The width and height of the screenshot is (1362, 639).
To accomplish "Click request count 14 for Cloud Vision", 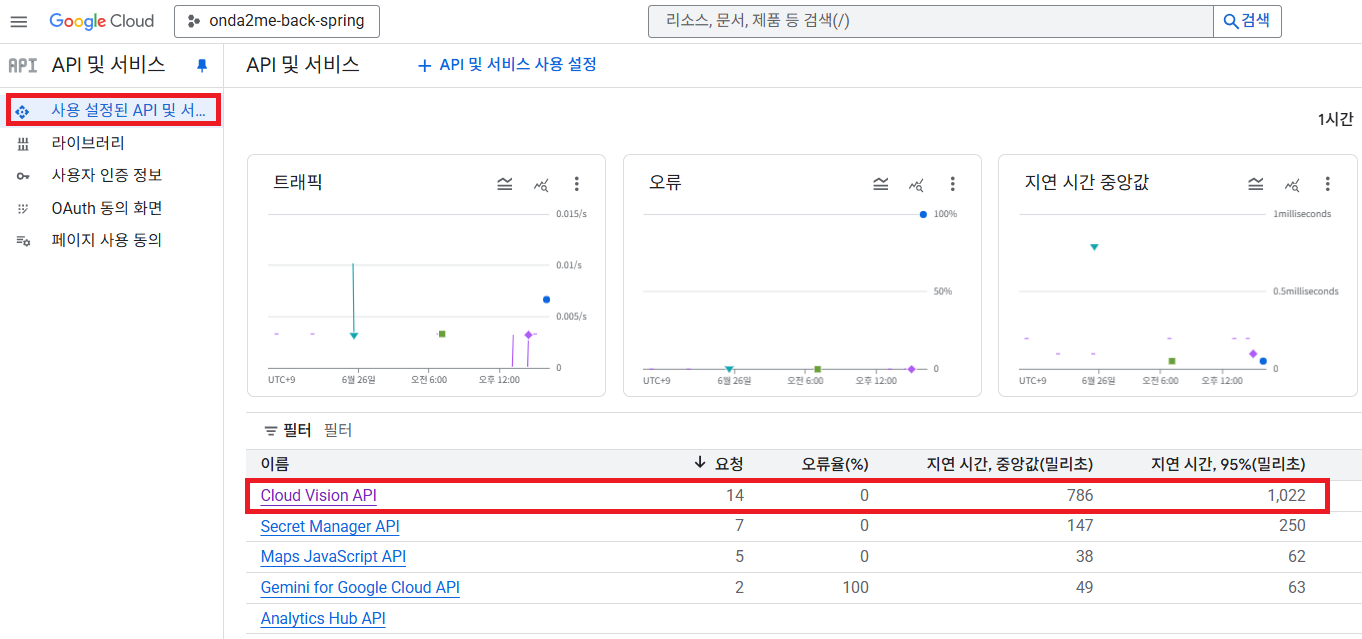I will coord(735,496).
